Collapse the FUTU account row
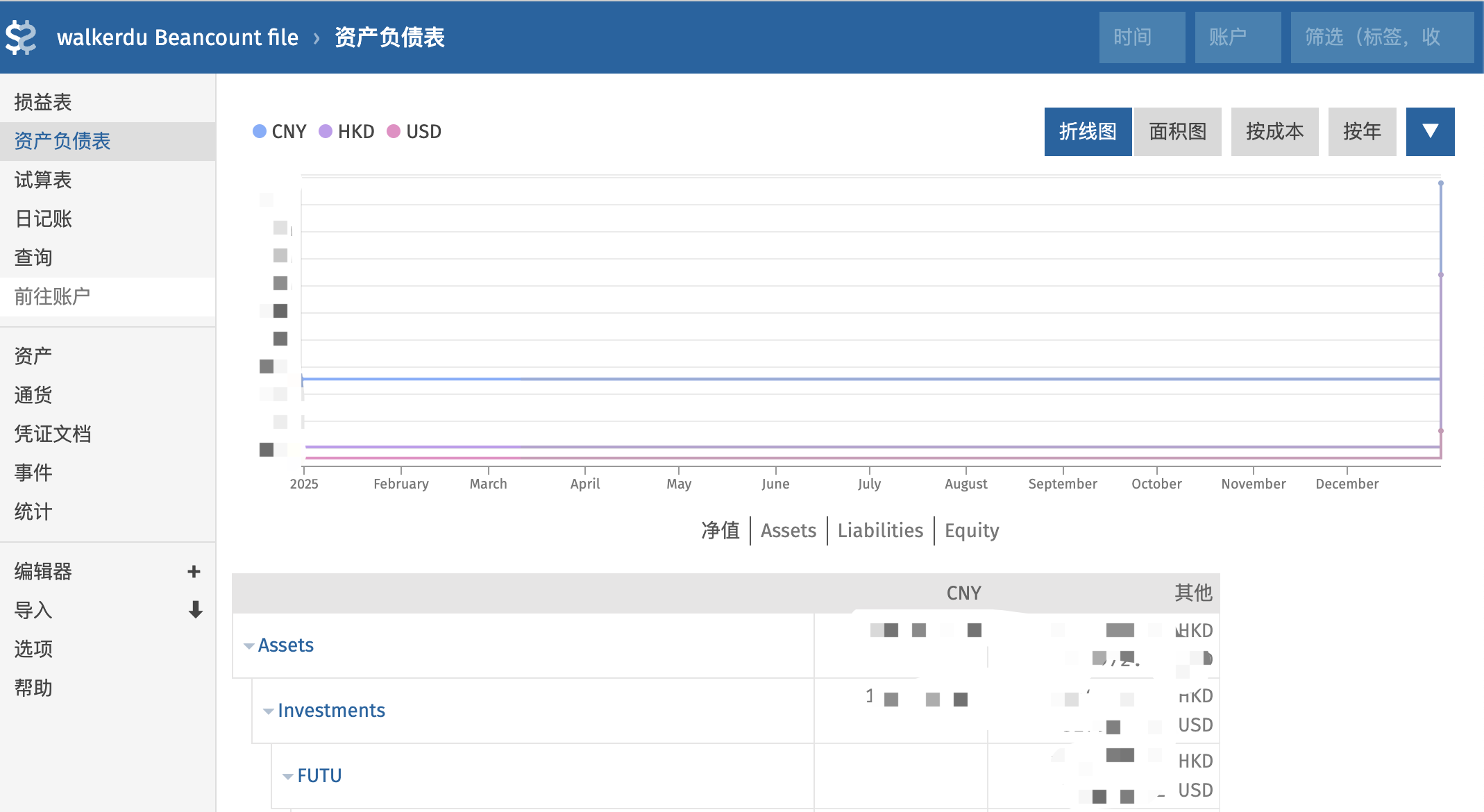The width and height of the screenshot is (1484, 812). [288, 777]
